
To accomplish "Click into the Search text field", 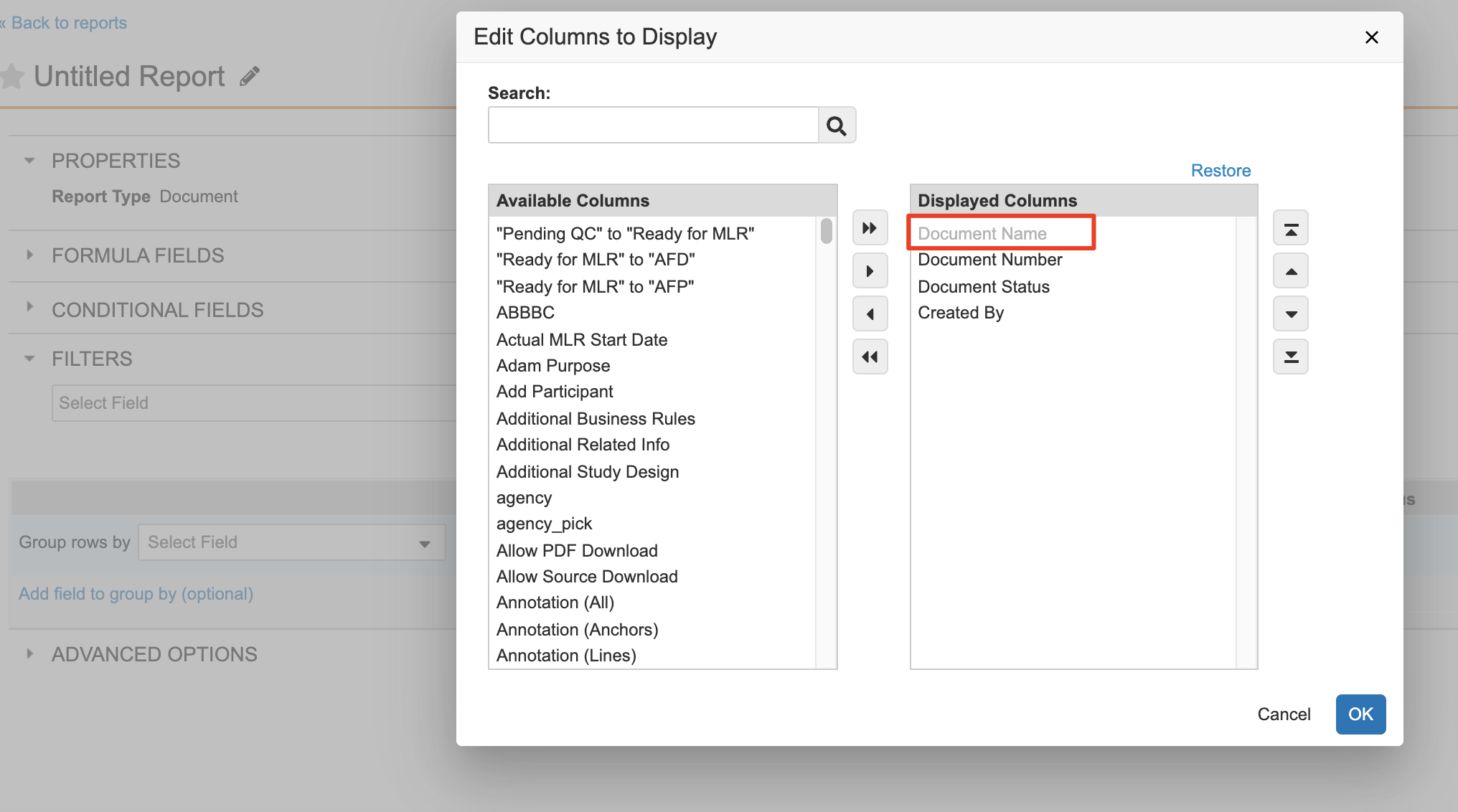I will click(x=653, y=126).
